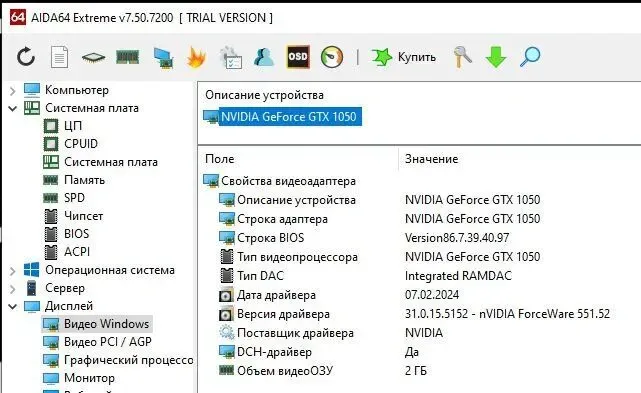The image size is (641, 393).
Task: Click the Свойства видеоадаптера group row
Action: 288,181
